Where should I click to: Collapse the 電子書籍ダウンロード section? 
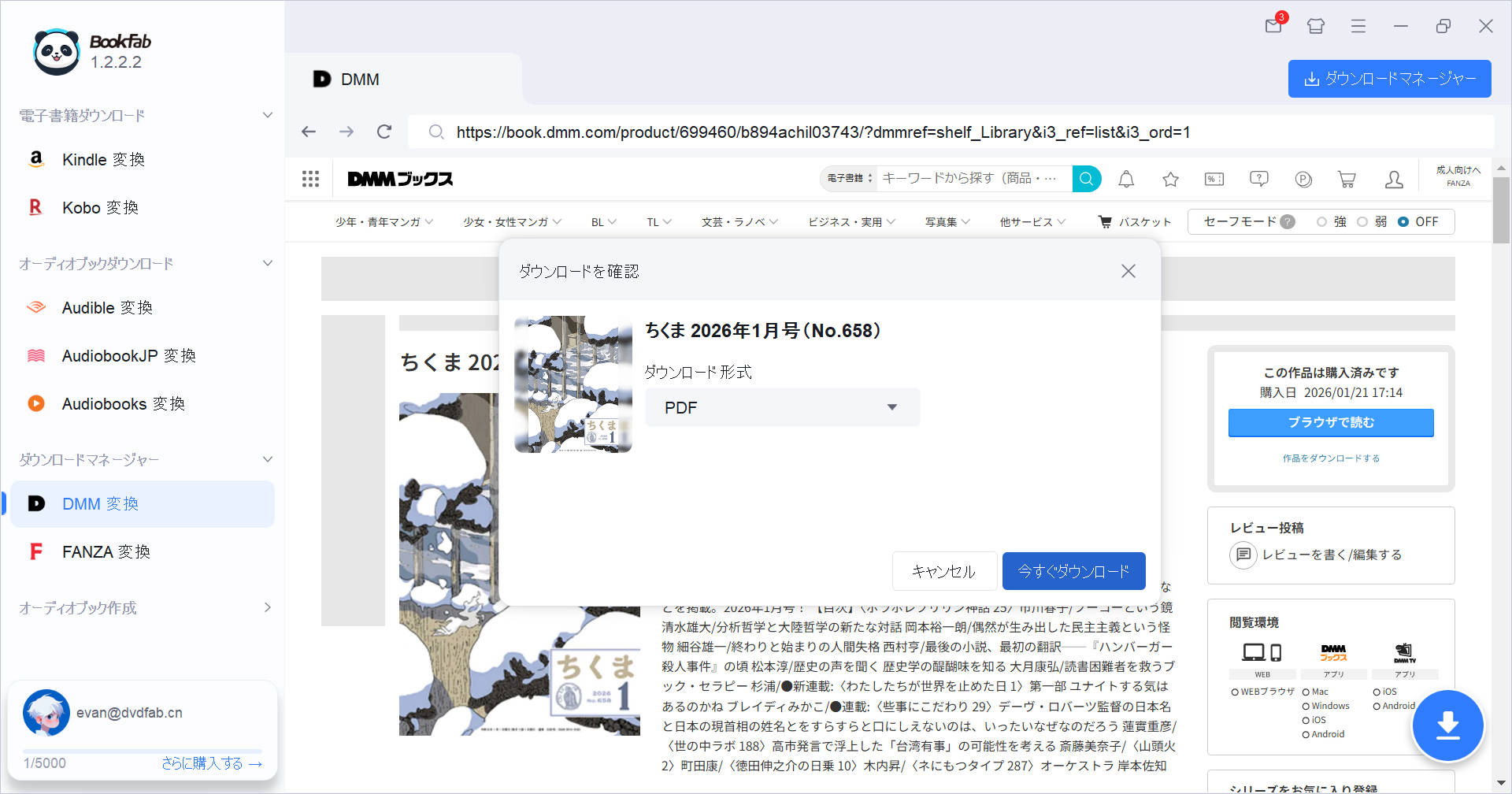(x=268, y=115)
